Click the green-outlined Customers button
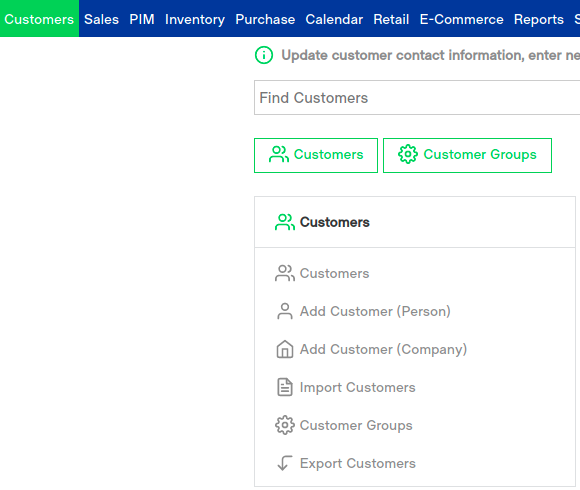The height and width of the screenshot is (490, 580). click(x=316, y=155)
